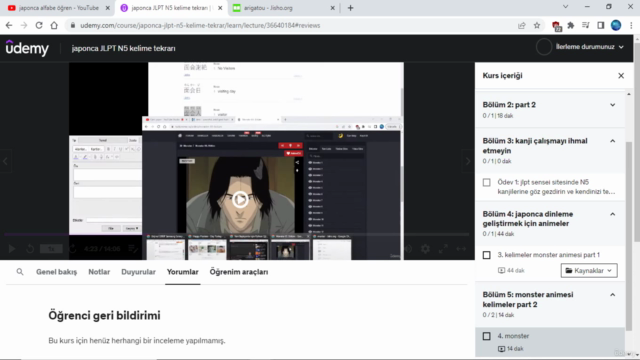Screen dimensions: 640x360
Task: Go to the previous lecture arrow
Action: click(x=5, y=161)
